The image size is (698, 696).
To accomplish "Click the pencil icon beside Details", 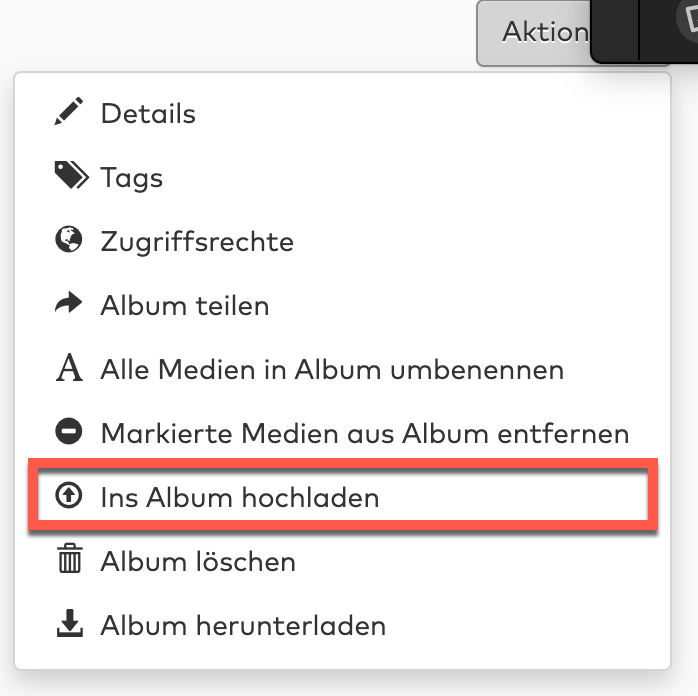I will coord(68,113).
